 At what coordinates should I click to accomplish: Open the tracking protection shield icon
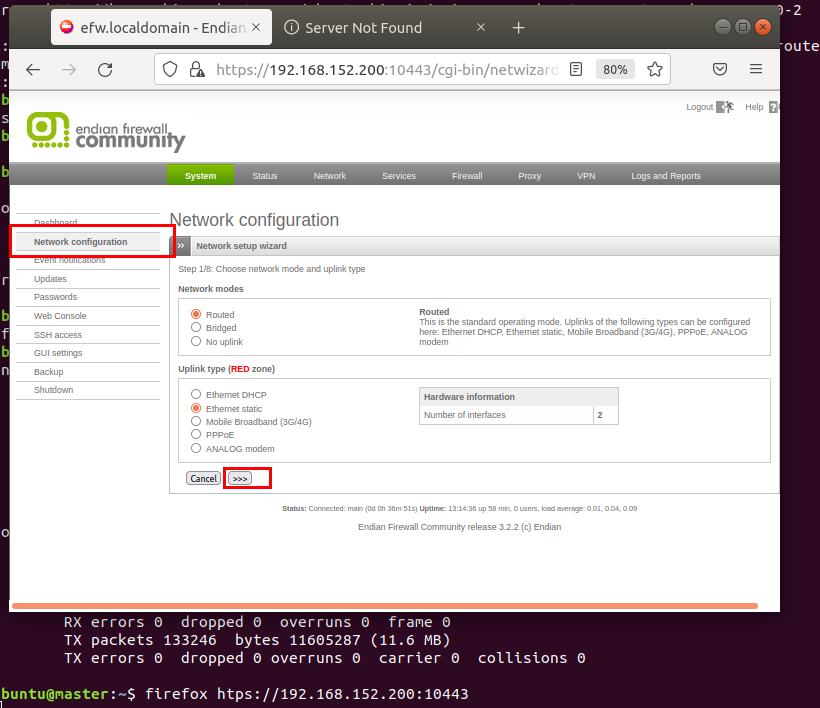(x=170, y=69)
